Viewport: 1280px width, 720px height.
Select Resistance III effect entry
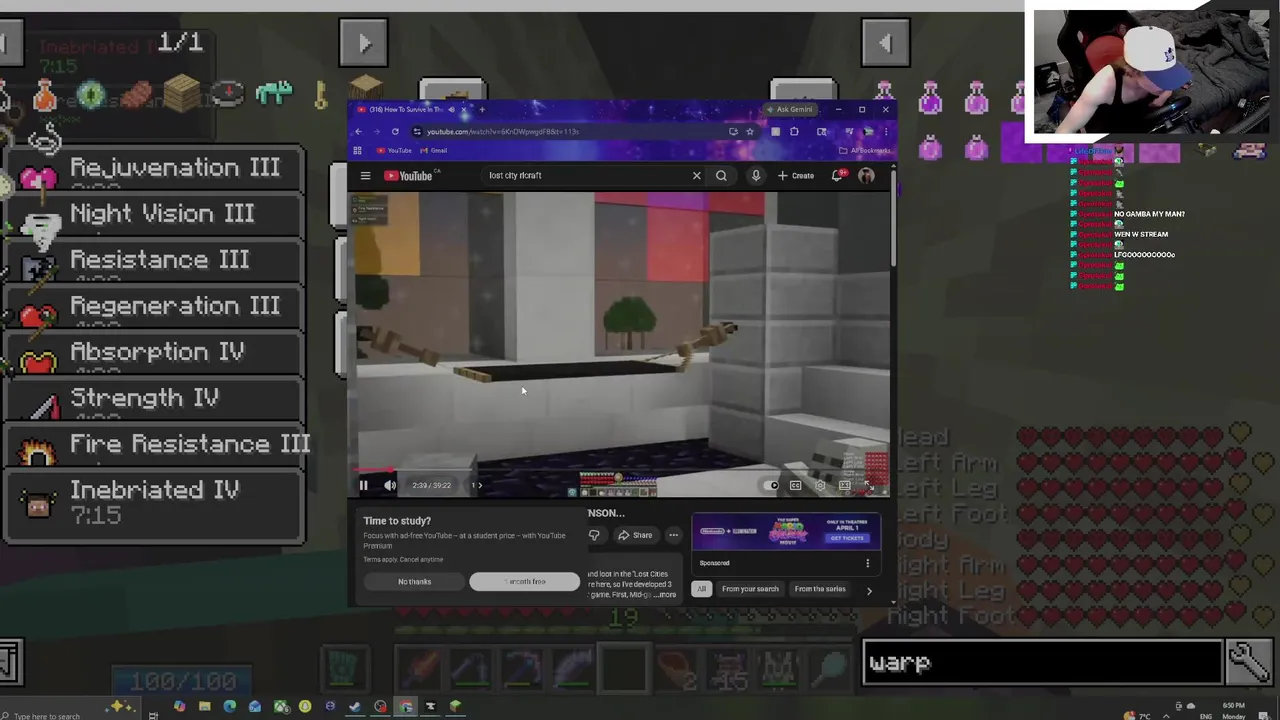(x=154, y=262)
